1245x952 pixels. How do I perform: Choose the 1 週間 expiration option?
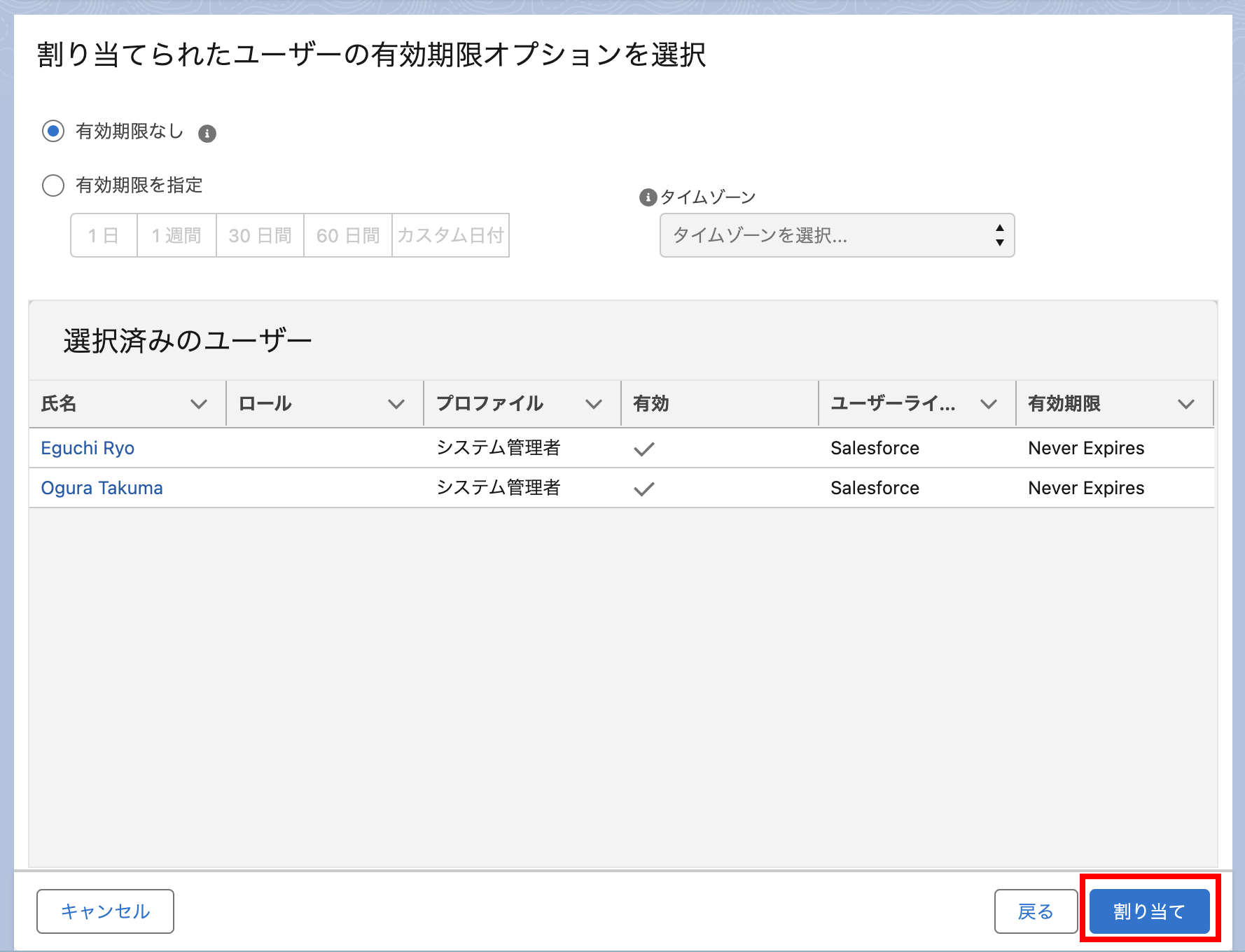click(x=176, y=236)
